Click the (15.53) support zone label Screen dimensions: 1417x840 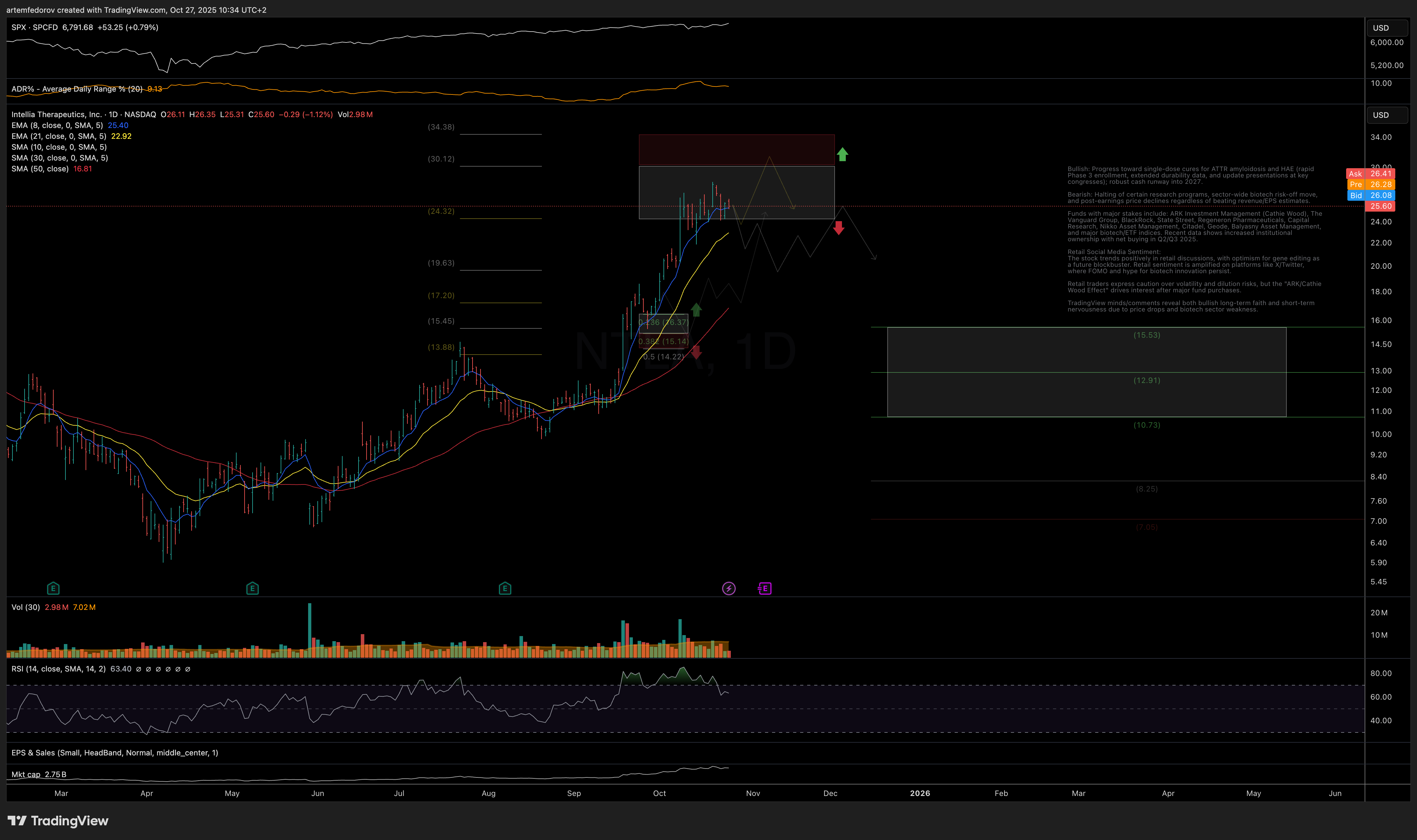click(1147, 335)
